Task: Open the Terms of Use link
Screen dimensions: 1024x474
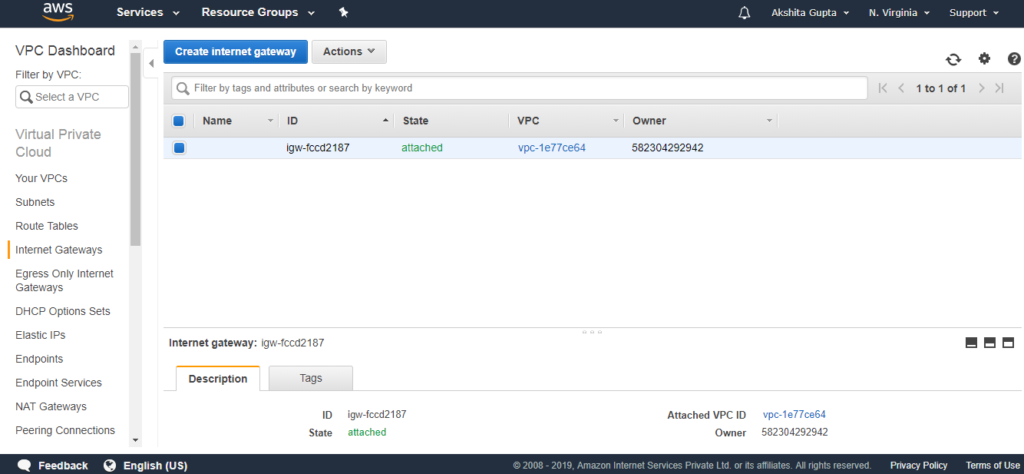Action: pos(993,466)
